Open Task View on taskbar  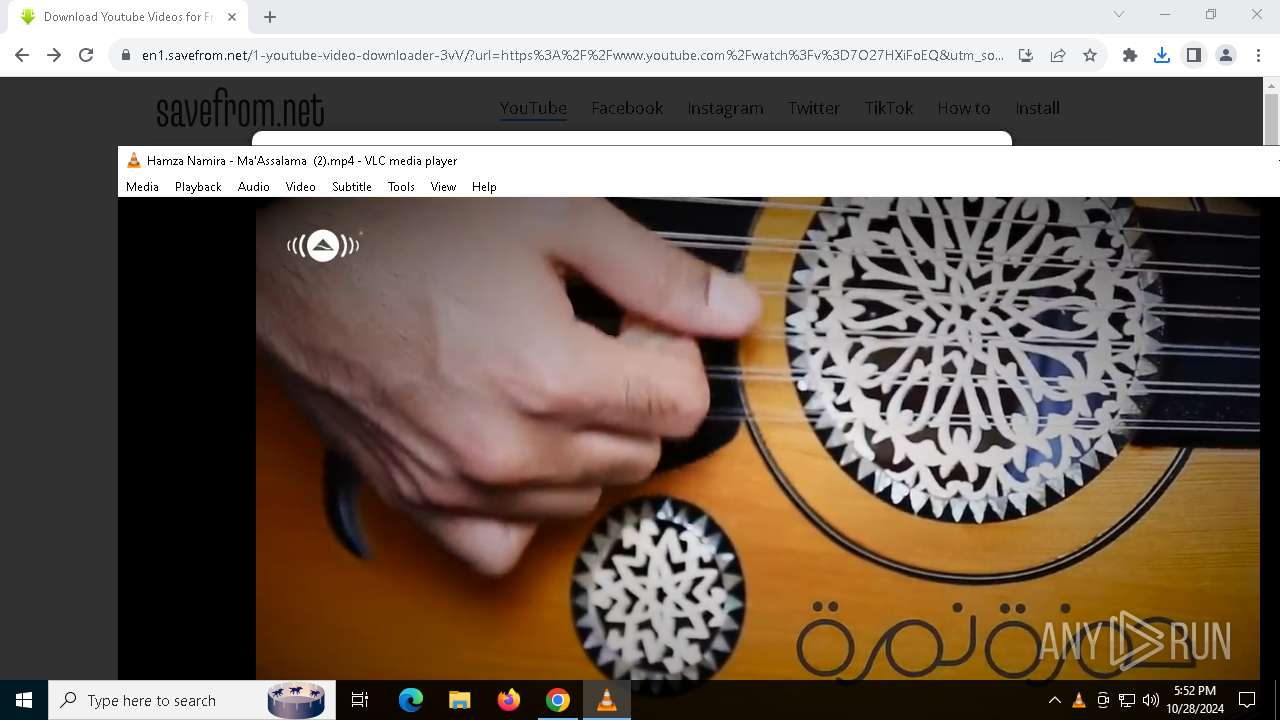click(360, 700)
